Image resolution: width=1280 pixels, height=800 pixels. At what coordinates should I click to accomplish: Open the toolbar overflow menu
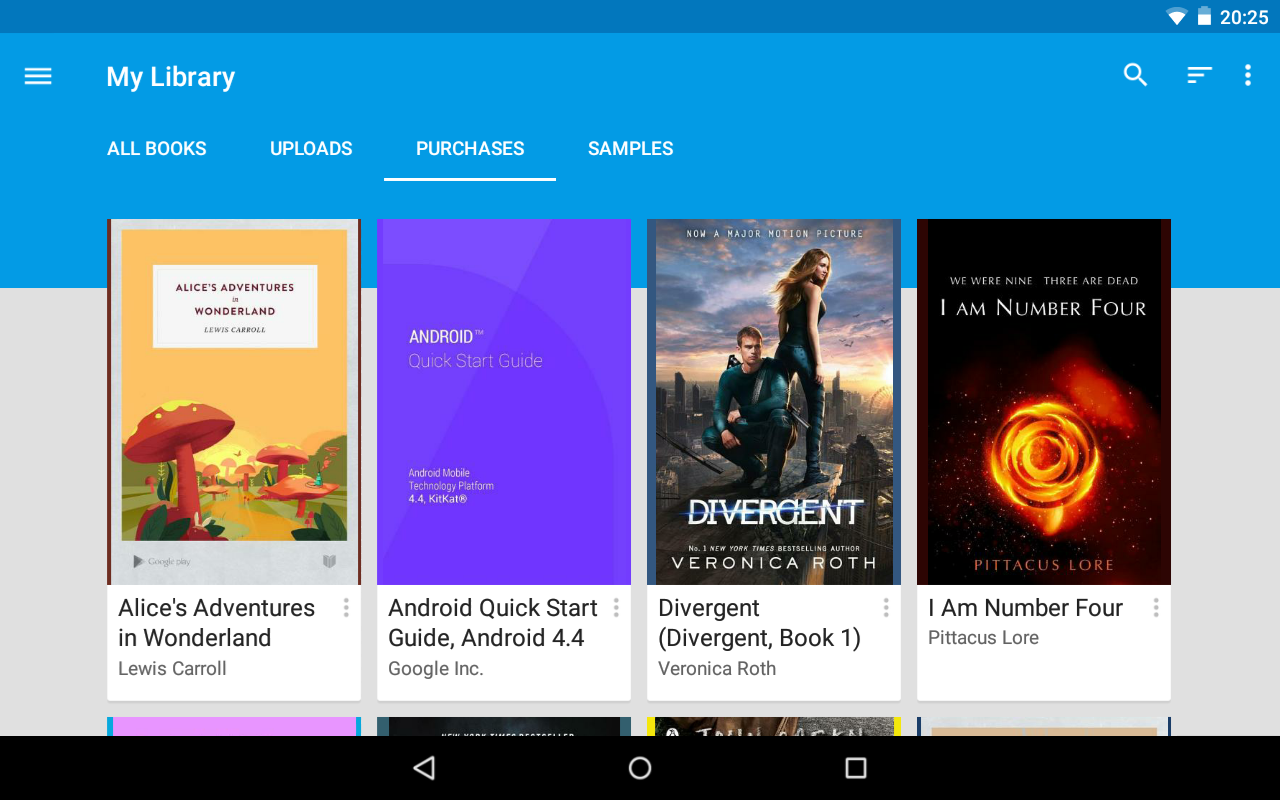pyautogui.click(x=1247, y=75)
